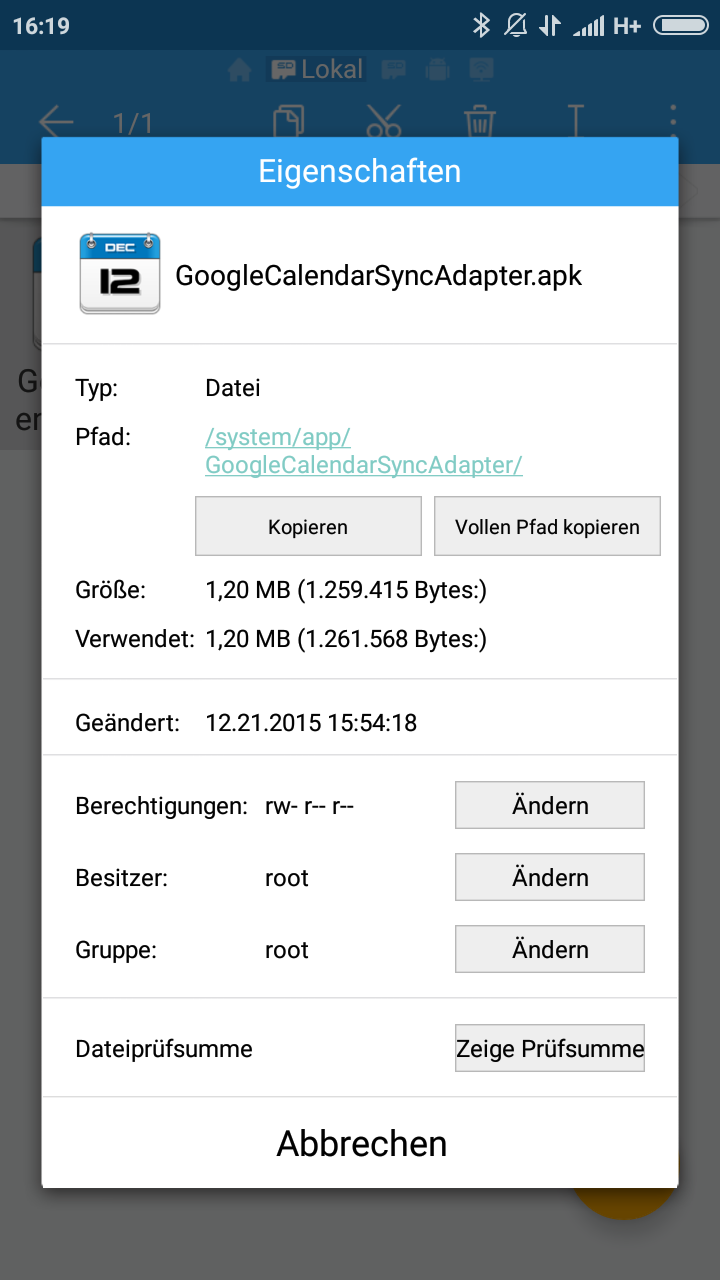
Task: Tap Vollen Pfad kopieren button
Action: [x=547, y=526]
